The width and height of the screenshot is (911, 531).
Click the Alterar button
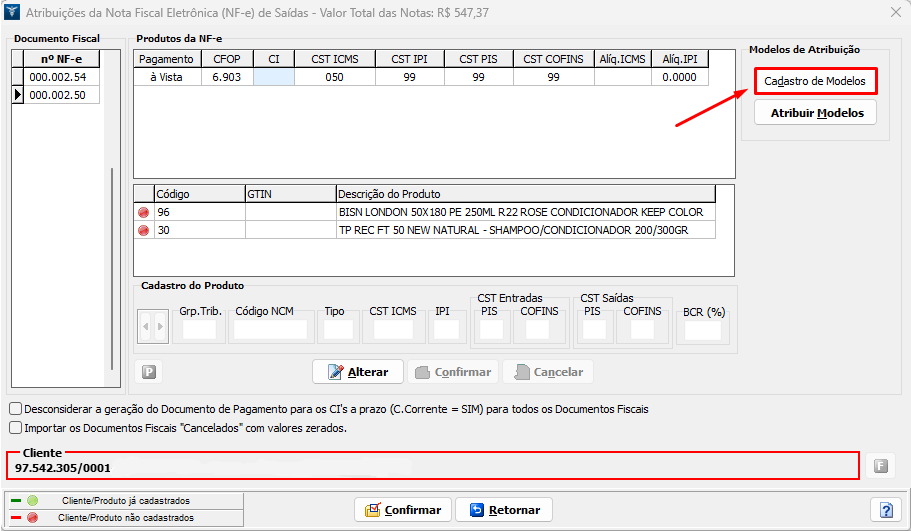tap(358, 372)
